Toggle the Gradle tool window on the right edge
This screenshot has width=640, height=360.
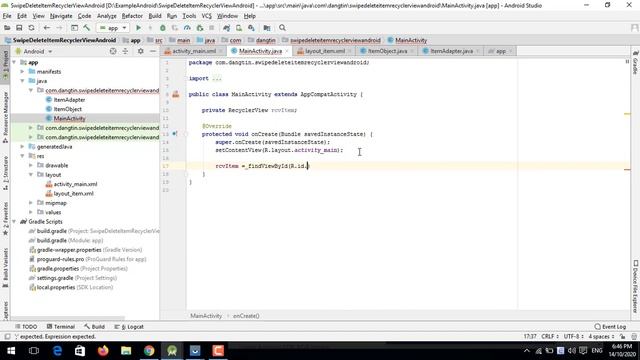[x=635, y=63]
